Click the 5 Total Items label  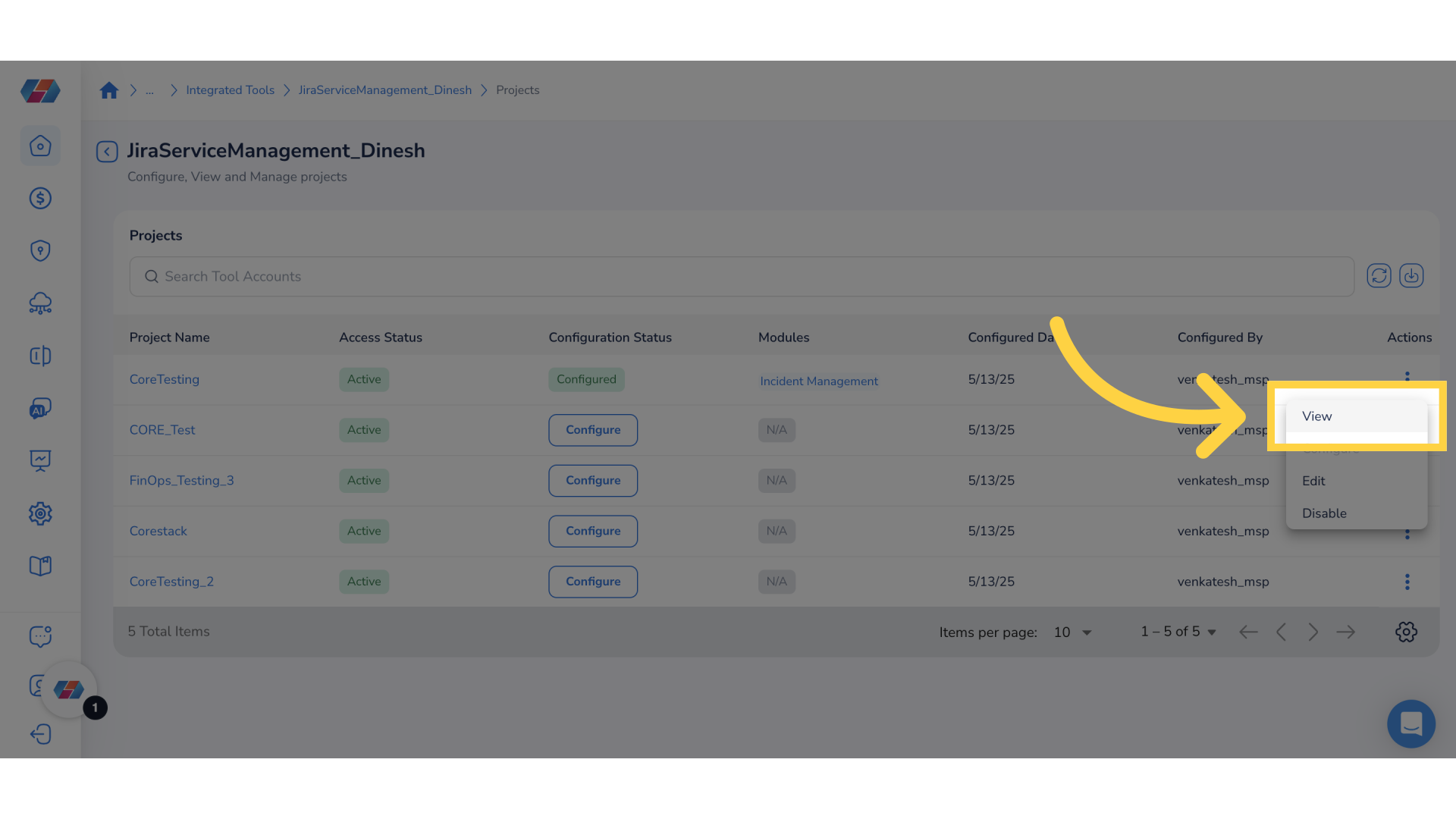168,632
